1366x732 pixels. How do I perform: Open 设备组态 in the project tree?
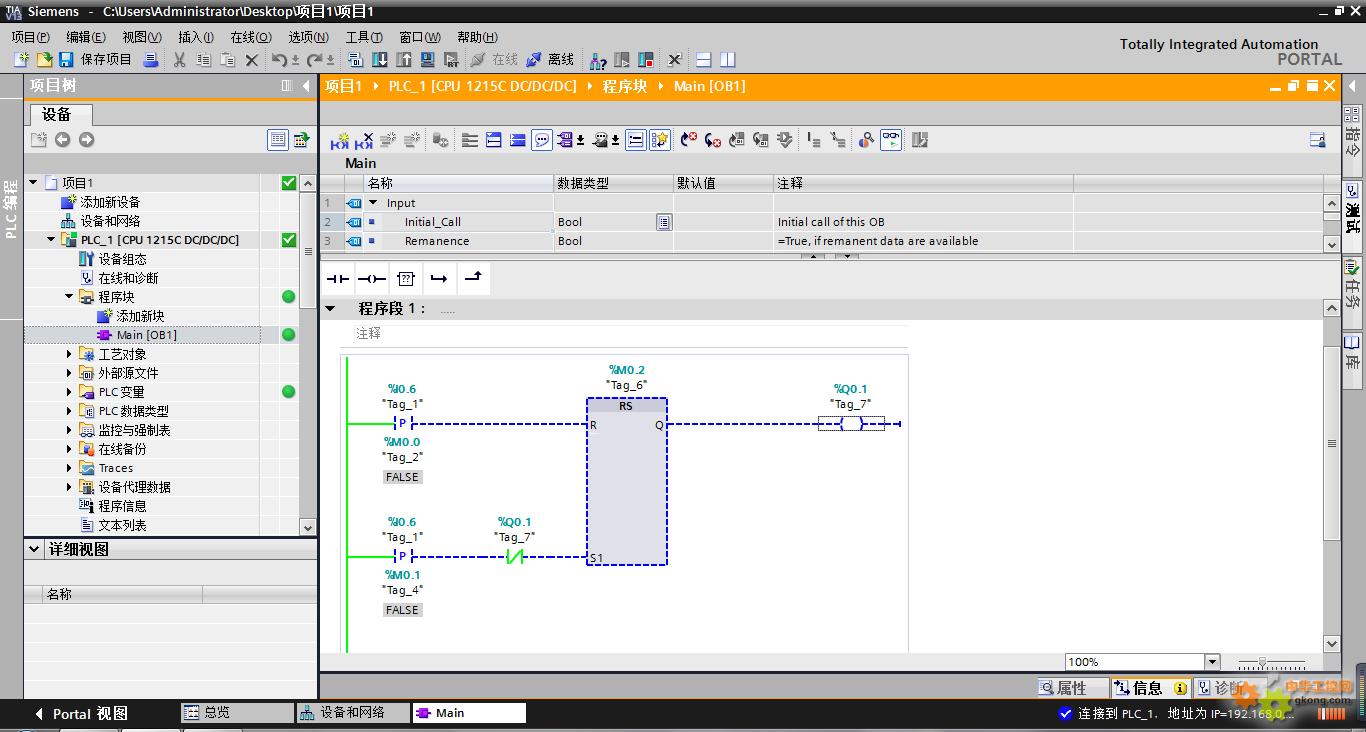point(122,259)
